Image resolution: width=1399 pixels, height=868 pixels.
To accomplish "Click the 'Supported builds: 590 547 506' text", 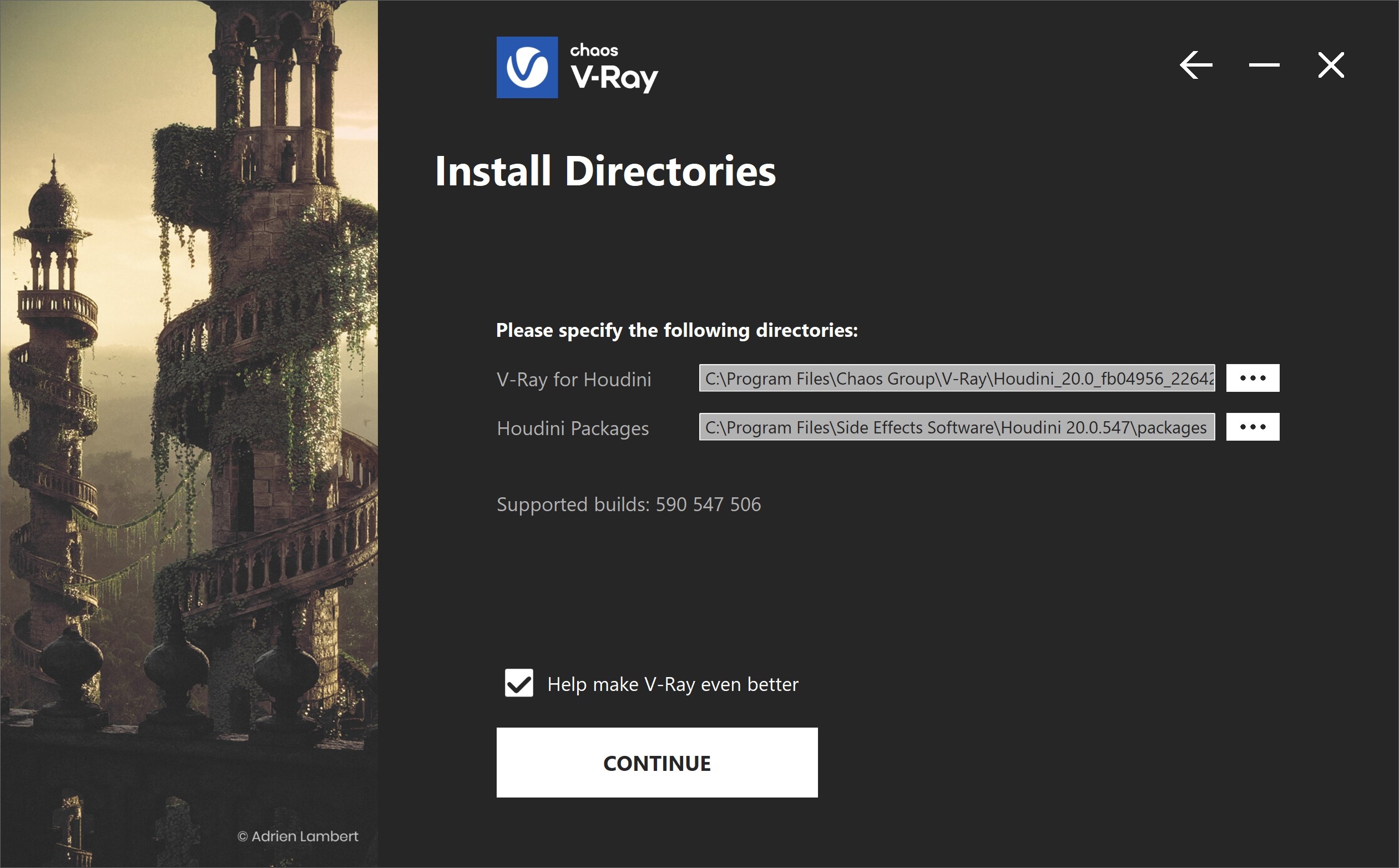I will point(629,504).
